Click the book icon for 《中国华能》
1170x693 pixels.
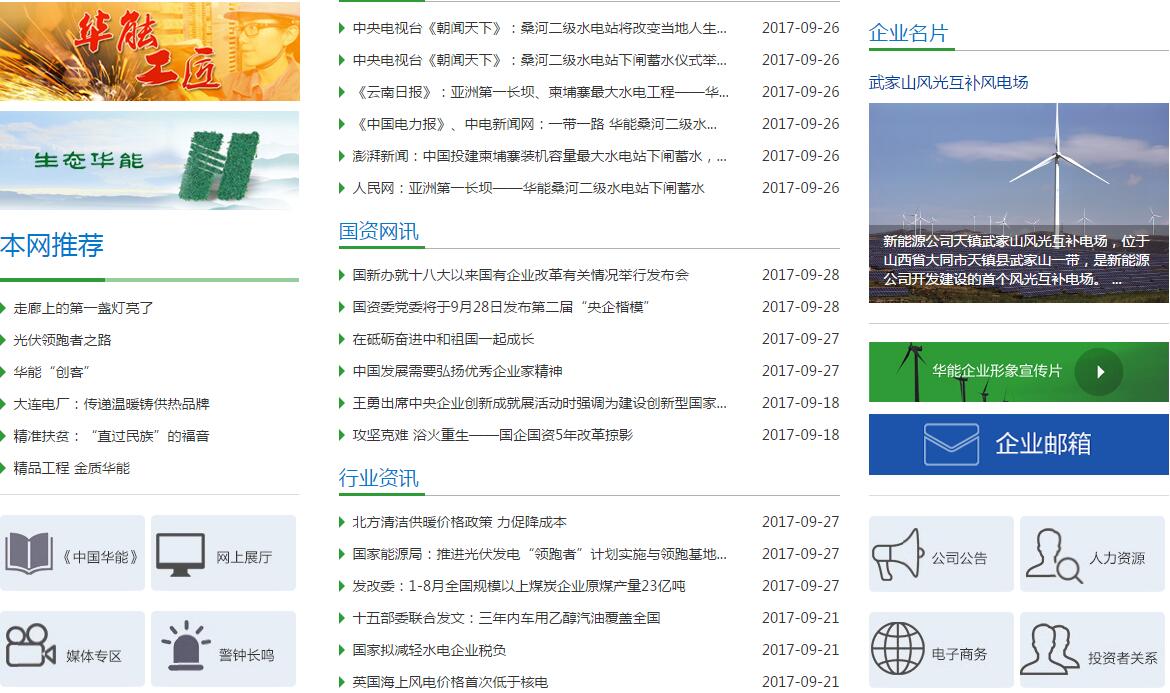(x=29, y=553)
